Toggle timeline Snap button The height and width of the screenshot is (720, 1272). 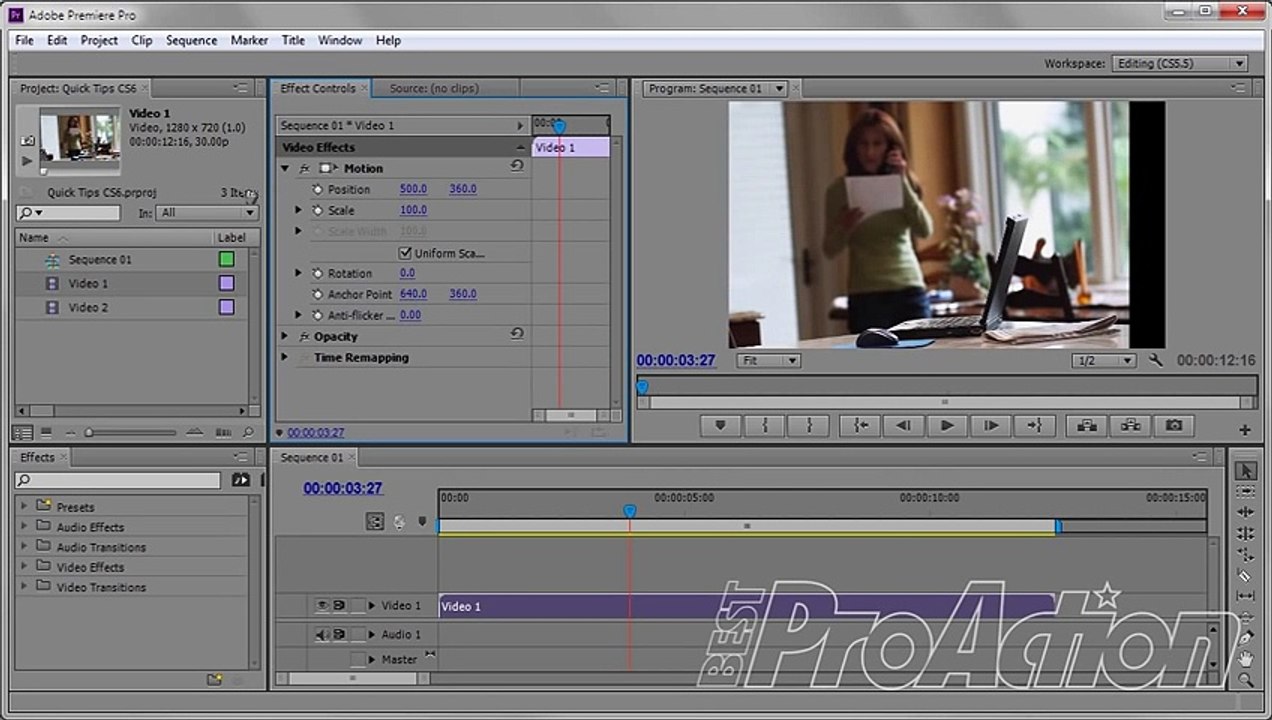click(x=375, y=521)
